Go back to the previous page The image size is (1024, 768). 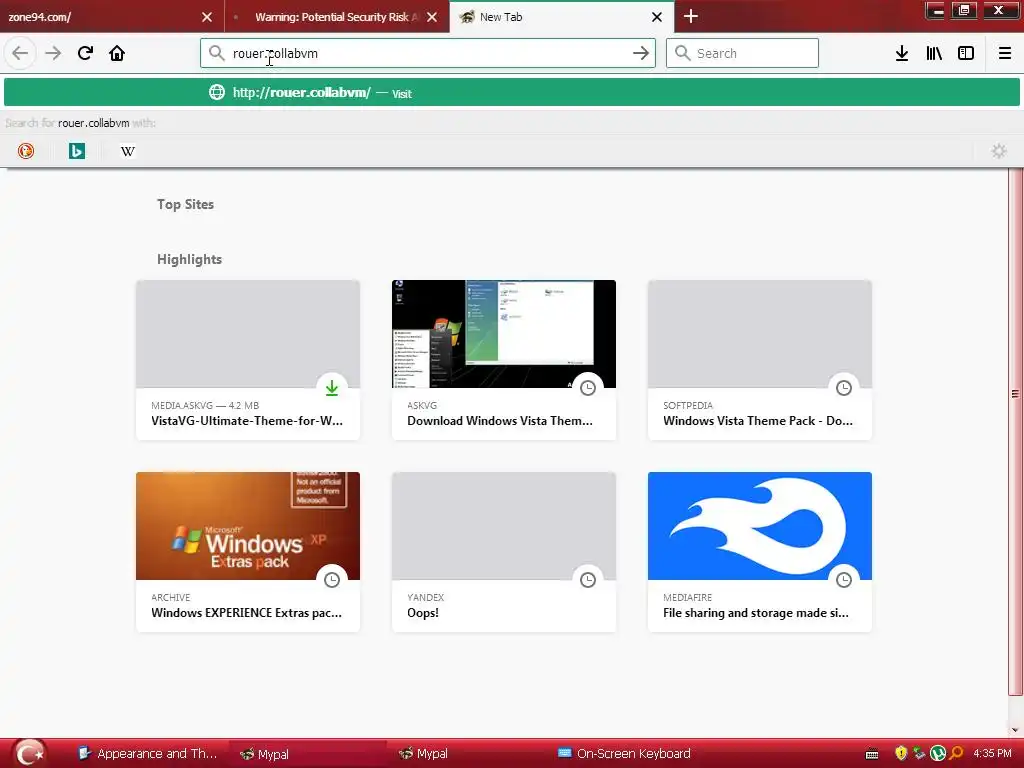20,53
